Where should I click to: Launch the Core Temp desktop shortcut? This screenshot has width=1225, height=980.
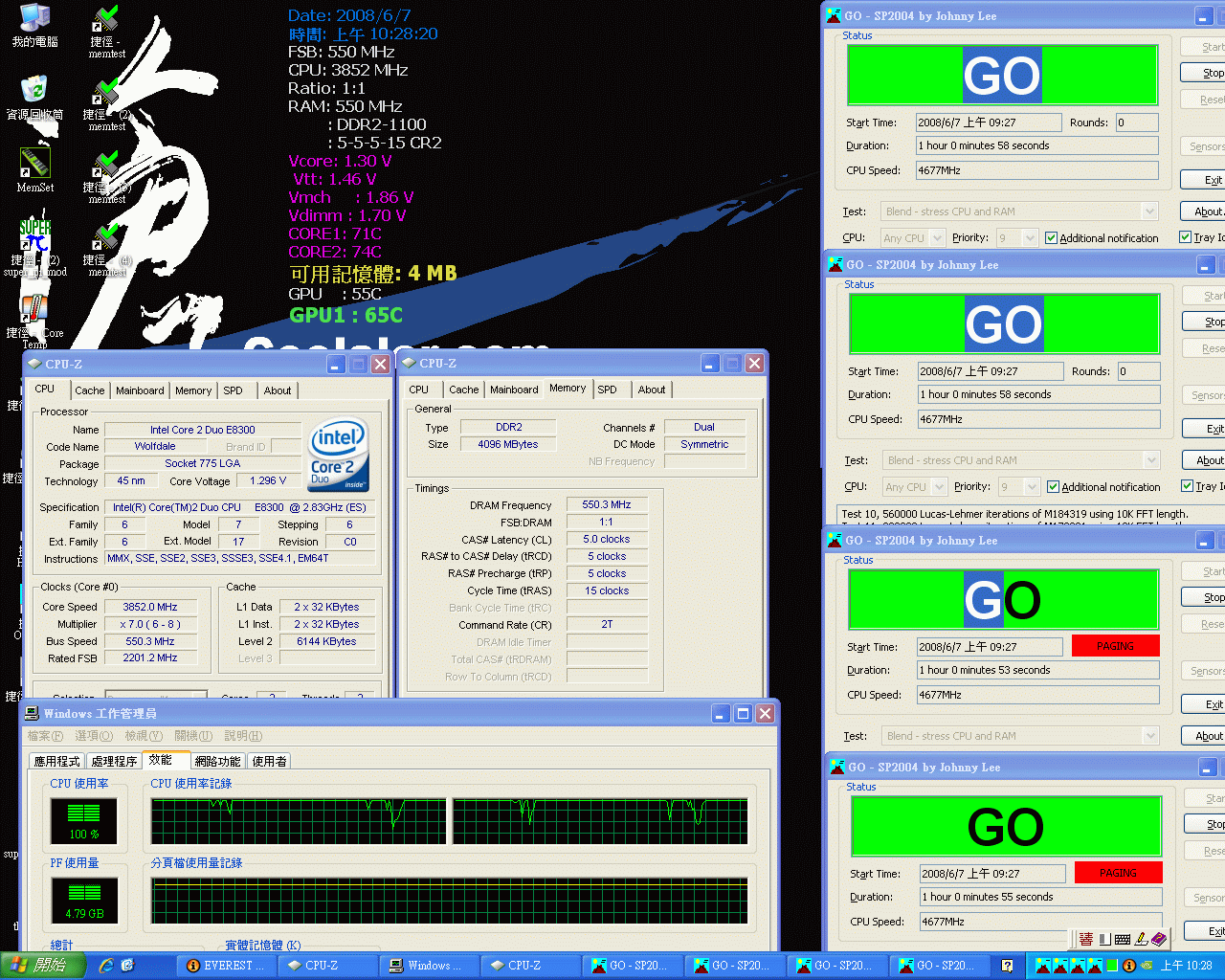(35, 321)
